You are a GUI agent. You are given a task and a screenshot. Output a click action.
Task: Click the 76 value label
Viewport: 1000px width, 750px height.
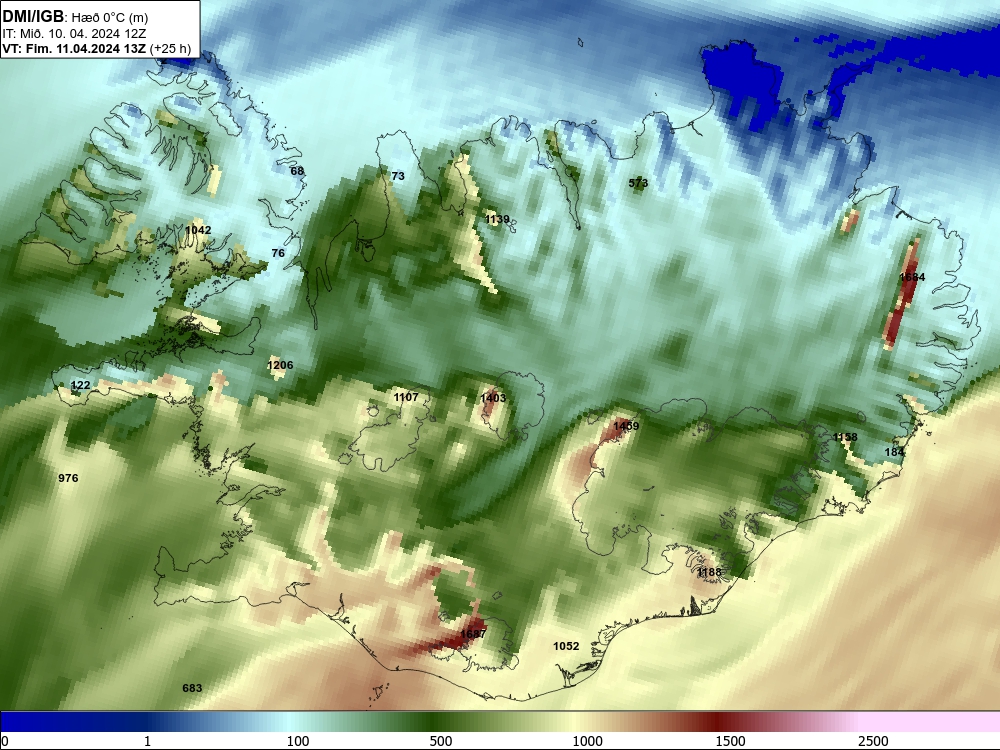coord(278,253)
